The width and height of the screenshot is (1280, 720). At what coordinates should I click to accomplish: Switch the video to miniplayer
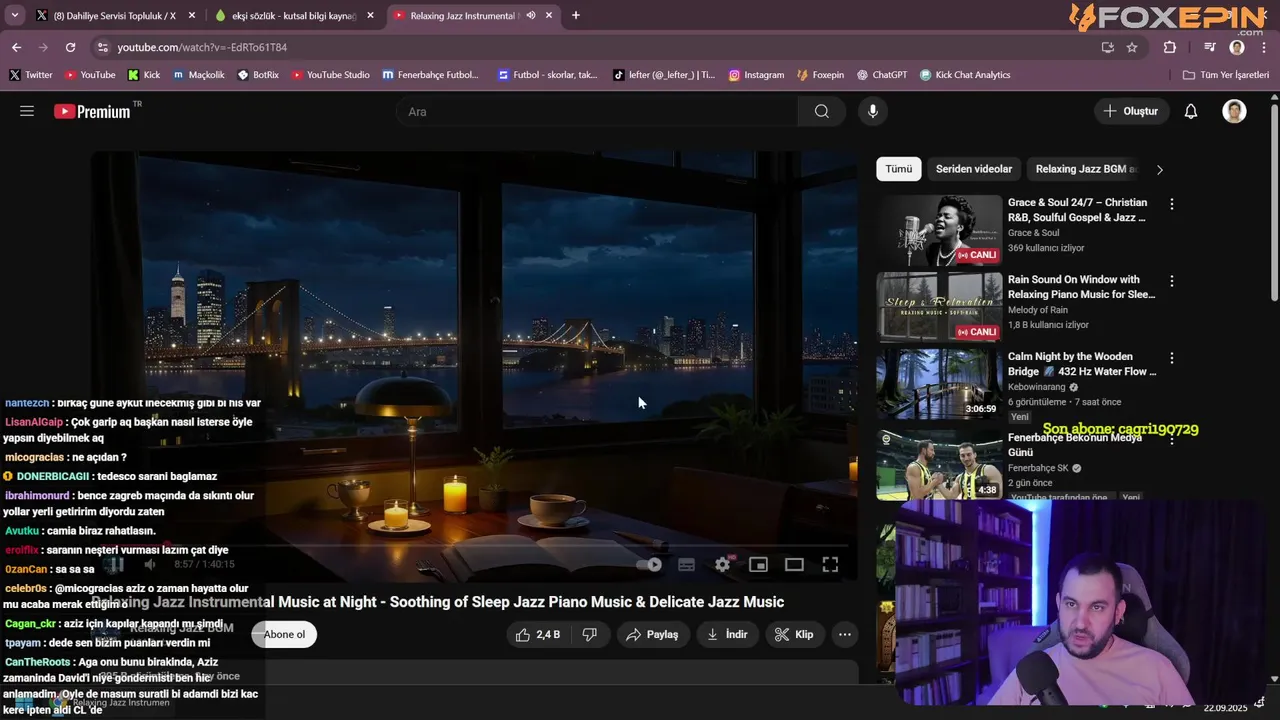tap(758, 565)
